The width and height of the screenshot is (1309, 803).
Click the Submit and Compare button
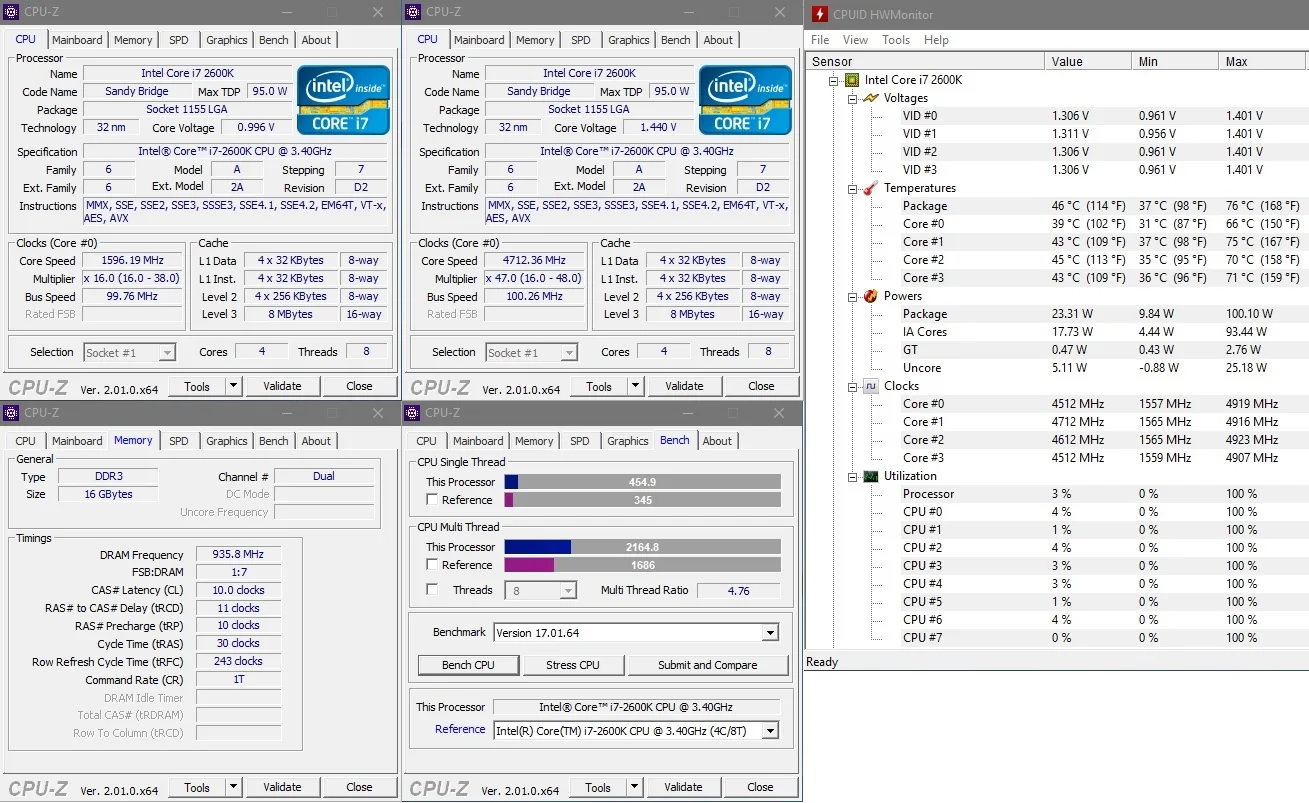707,665
